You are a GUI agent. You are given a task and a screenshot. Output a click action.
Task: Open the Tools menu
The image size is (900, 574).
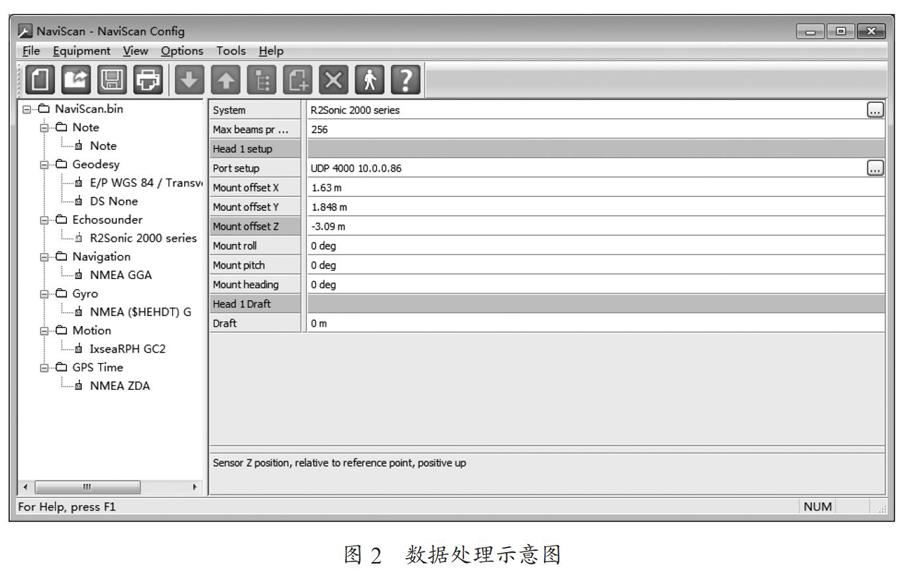point(231,51)
